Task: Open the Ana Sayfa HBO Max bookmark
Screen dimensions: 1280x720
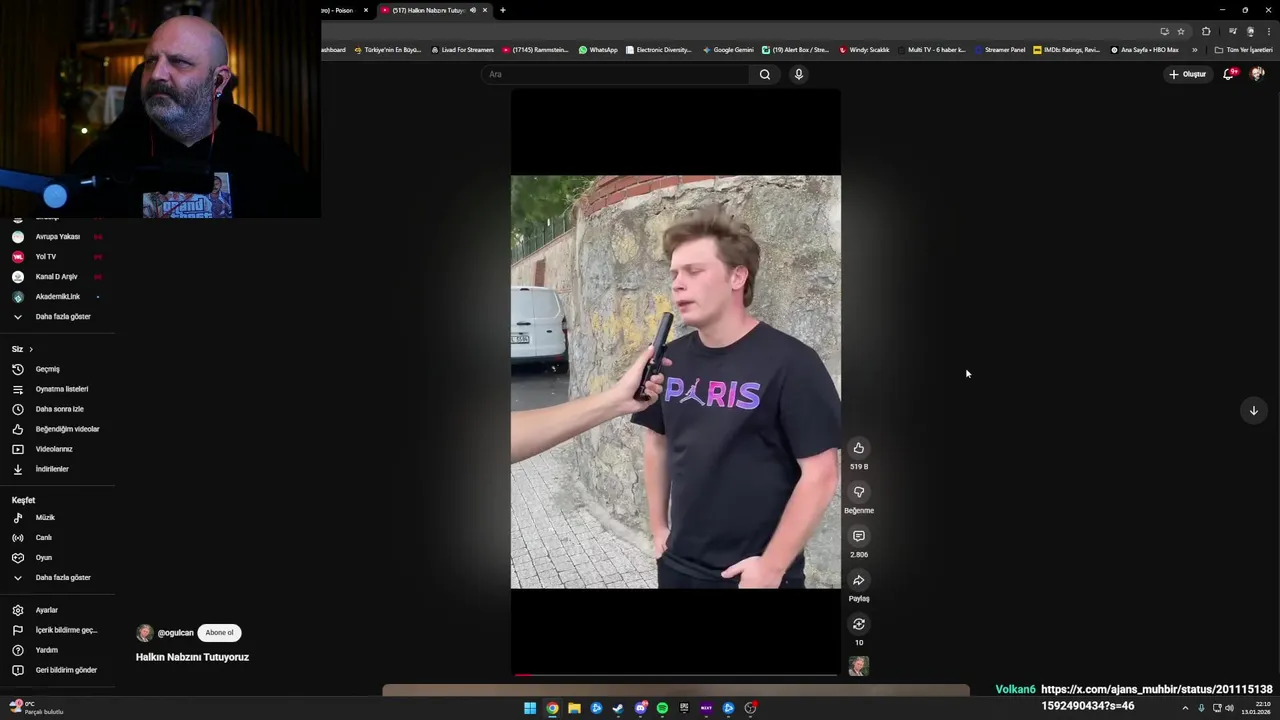Action: tap(1144, 50)
